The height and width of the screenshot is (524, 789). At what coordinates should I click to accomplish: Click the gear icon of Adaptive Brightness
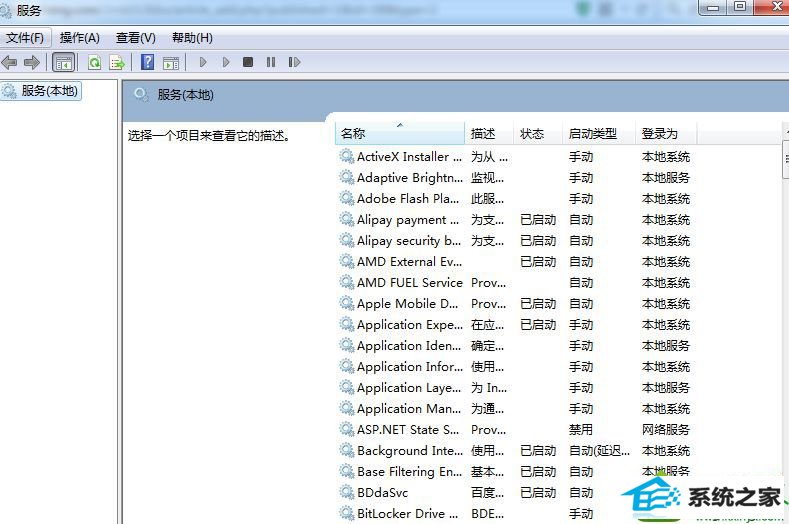click(x=346, y=177)
